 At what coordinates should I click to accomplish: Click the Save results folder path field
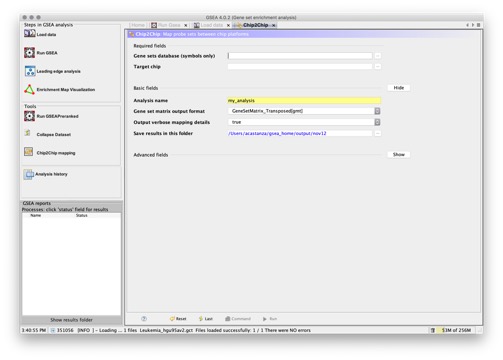[x=300, y=133]
